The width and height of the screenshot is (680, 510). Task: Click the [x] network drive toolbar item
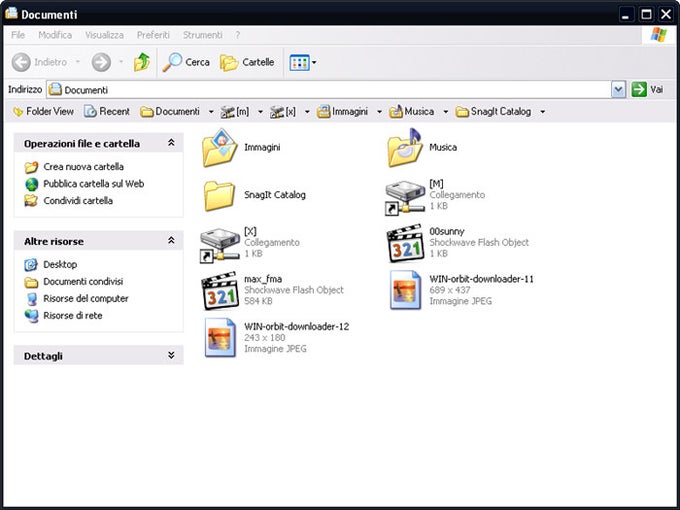[x=283, y=112]
